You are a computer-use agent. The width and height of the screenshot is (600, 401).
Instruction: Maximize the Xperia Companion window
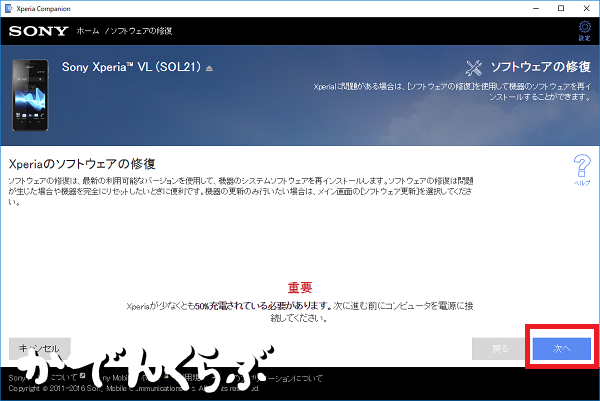[561, 8]
